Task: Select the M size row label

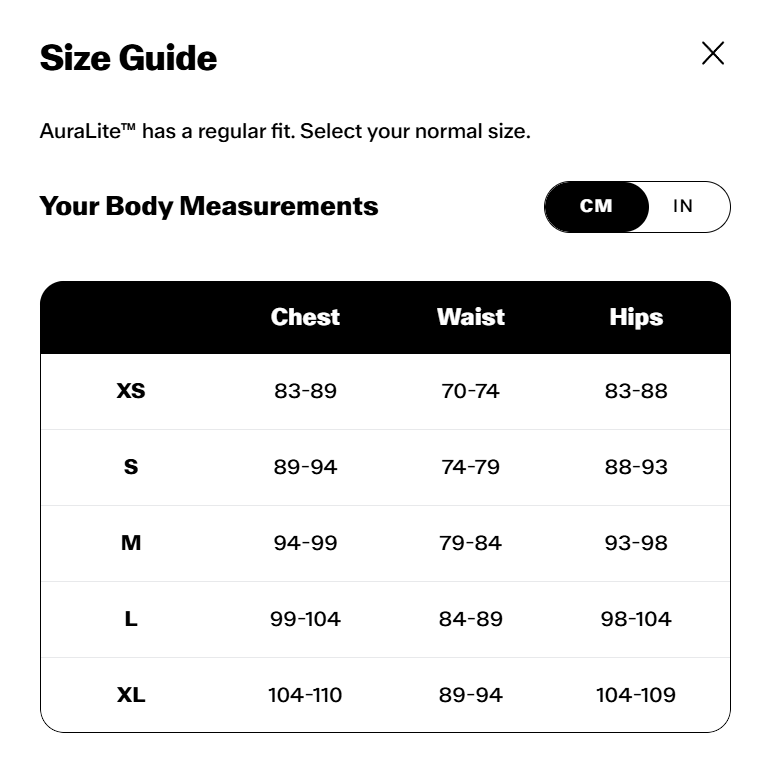Action: [x=131, y=543]
